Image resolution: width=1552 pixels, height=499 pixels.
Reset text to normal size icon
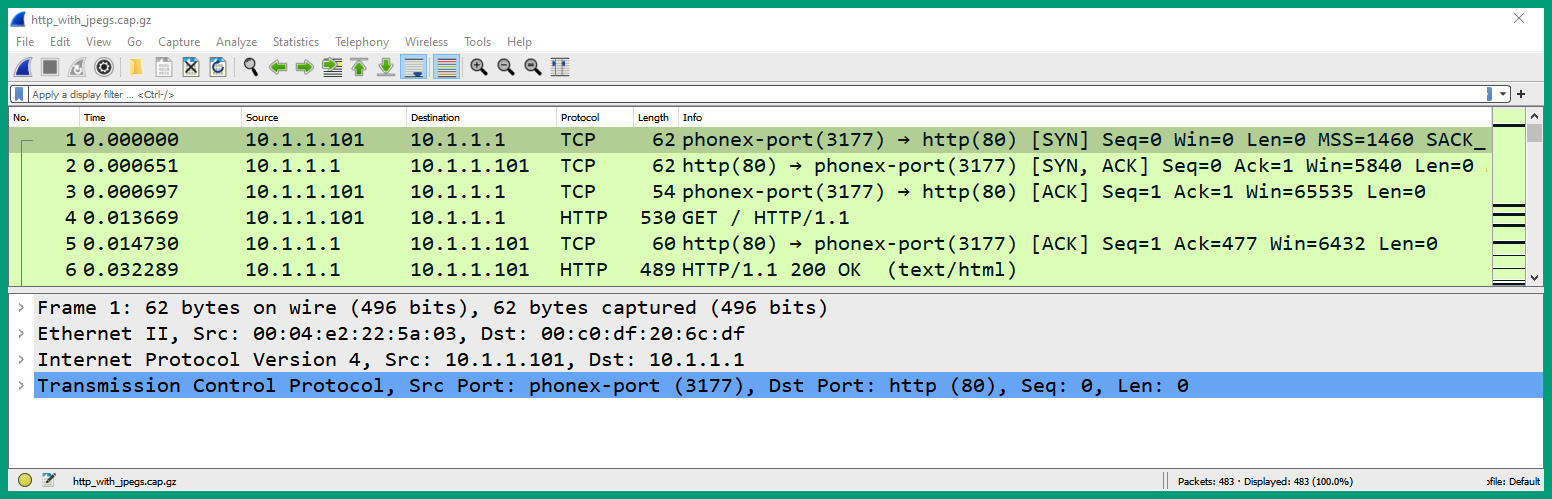click(533, 67)
